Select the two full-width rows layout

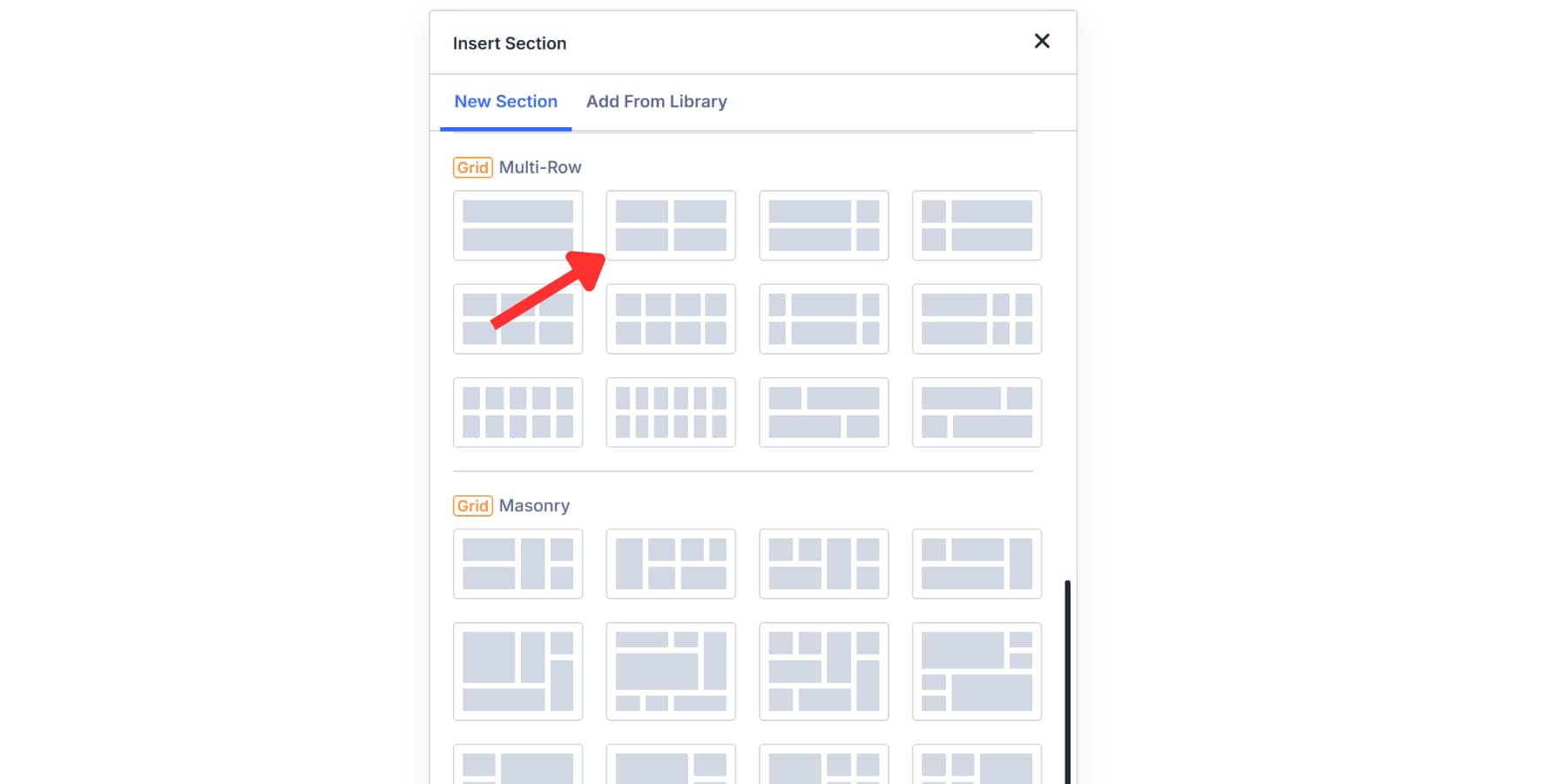point(518,226)
